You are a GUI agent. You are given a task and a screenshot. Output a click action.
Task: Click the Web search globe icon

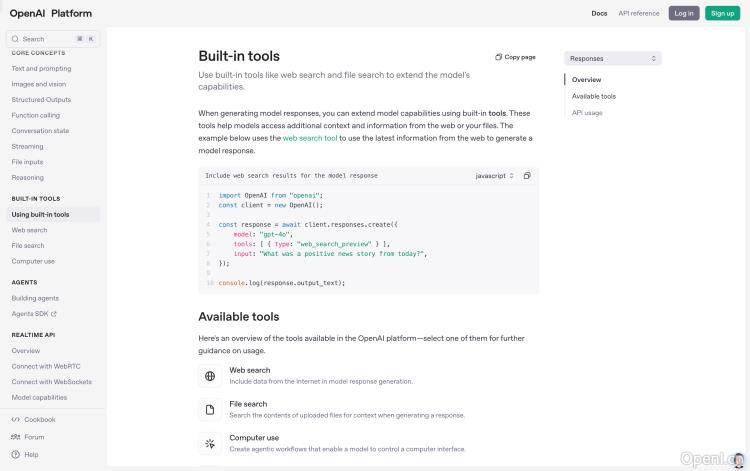click(210, 376)
